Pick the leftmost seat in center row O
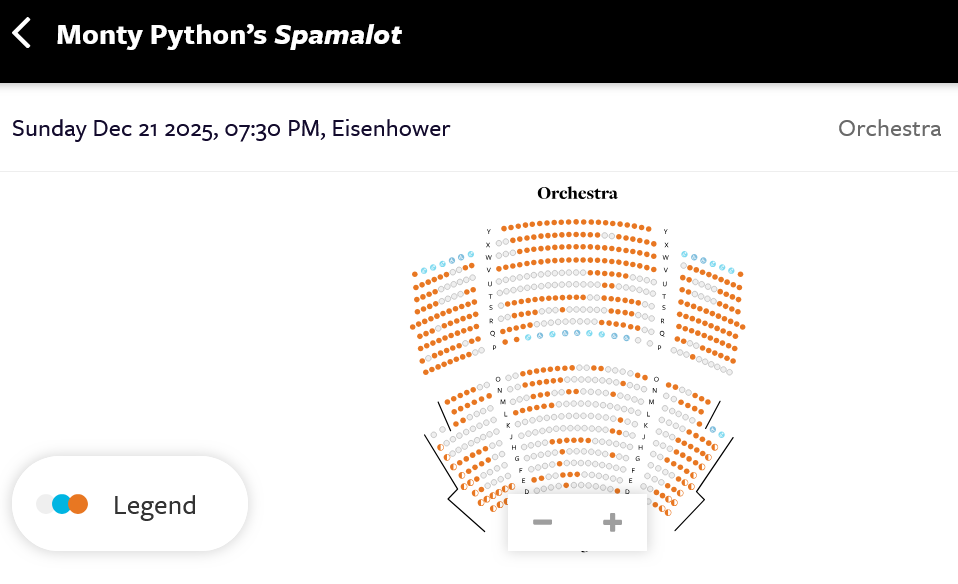This screenshot has height=584, width=958. pos(508,378)
